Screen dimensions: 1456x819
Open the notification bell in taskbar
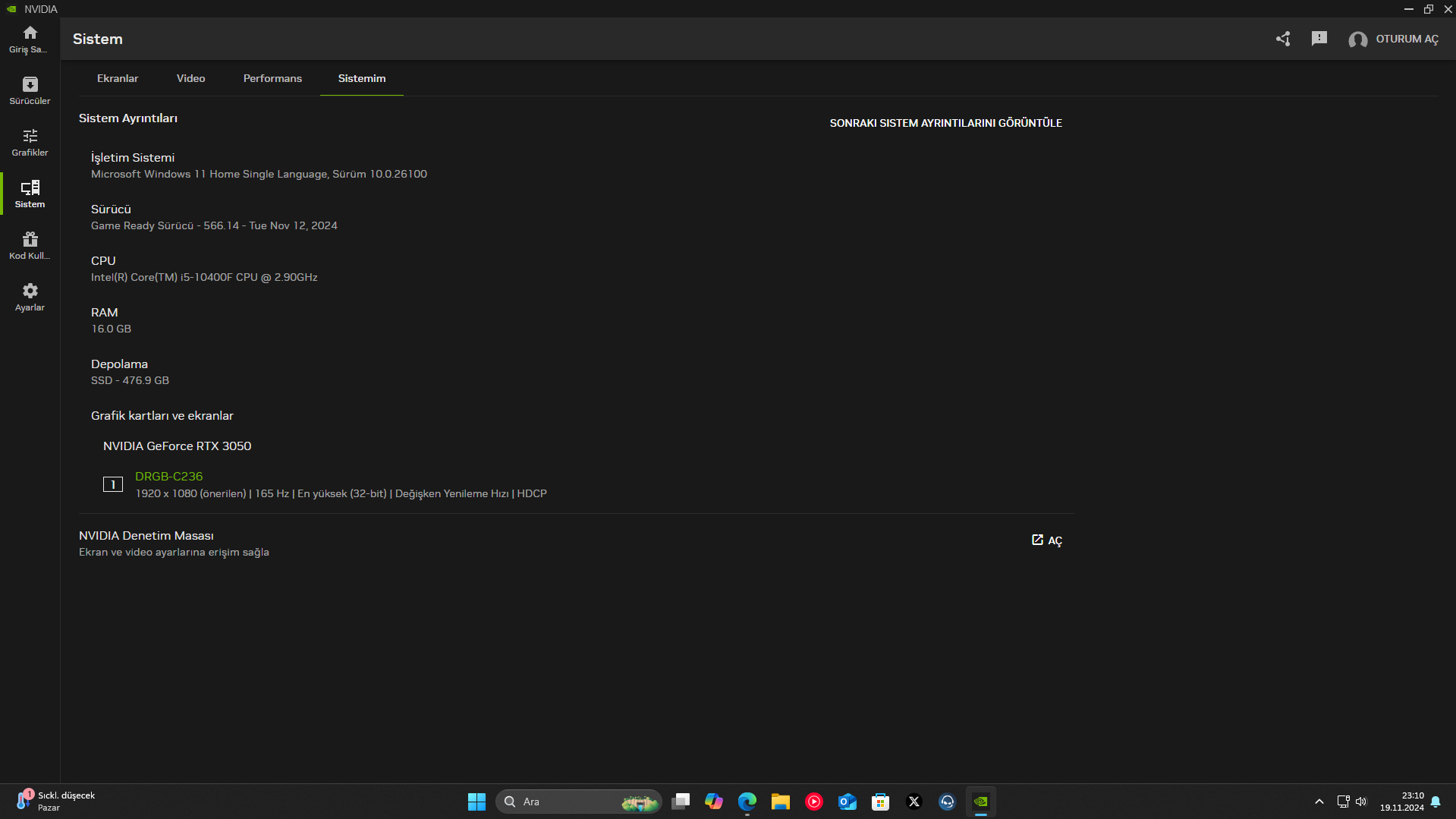pos(1436,802)
